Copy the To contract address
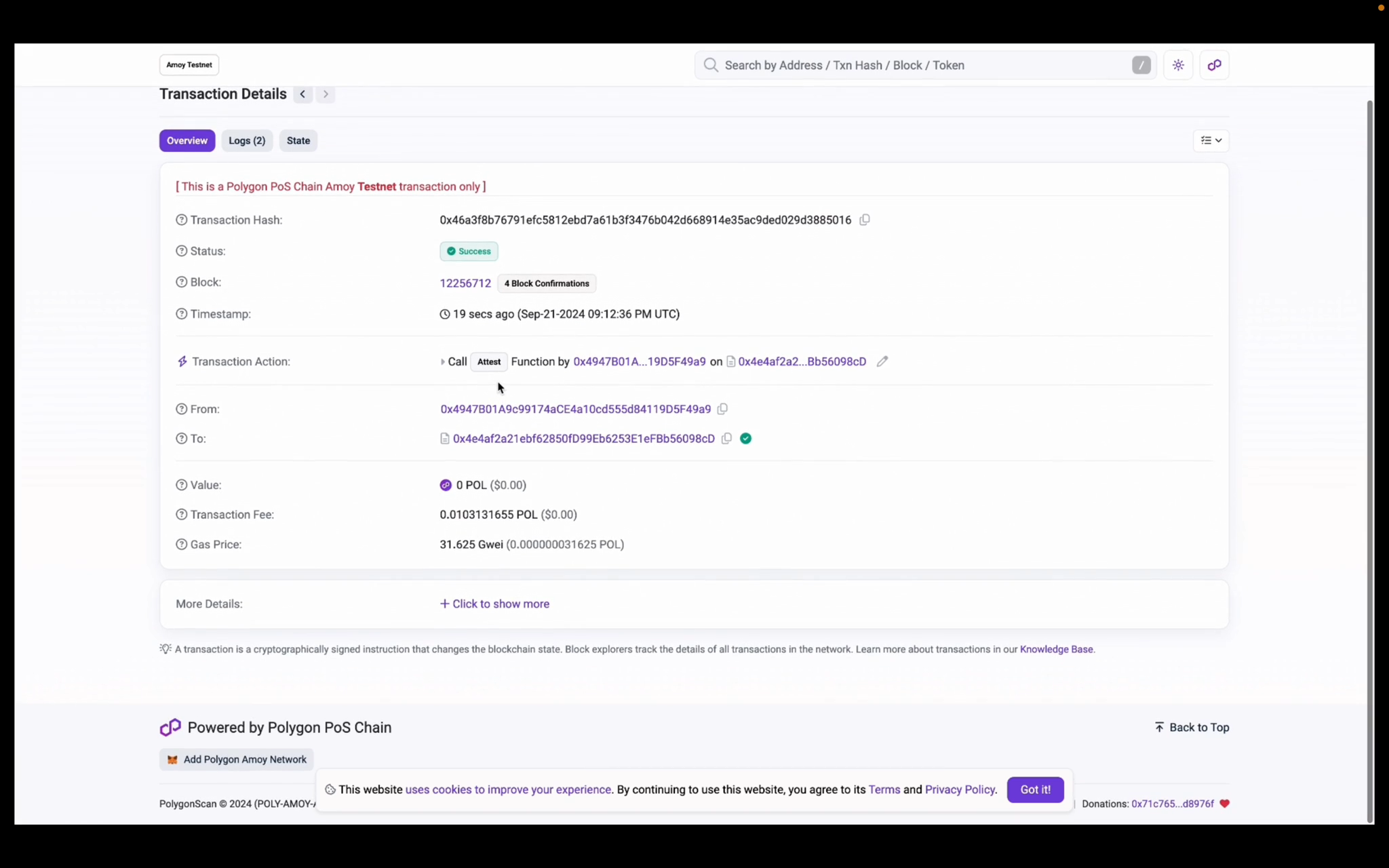1389x868 pixels. (x=727, y=439)
